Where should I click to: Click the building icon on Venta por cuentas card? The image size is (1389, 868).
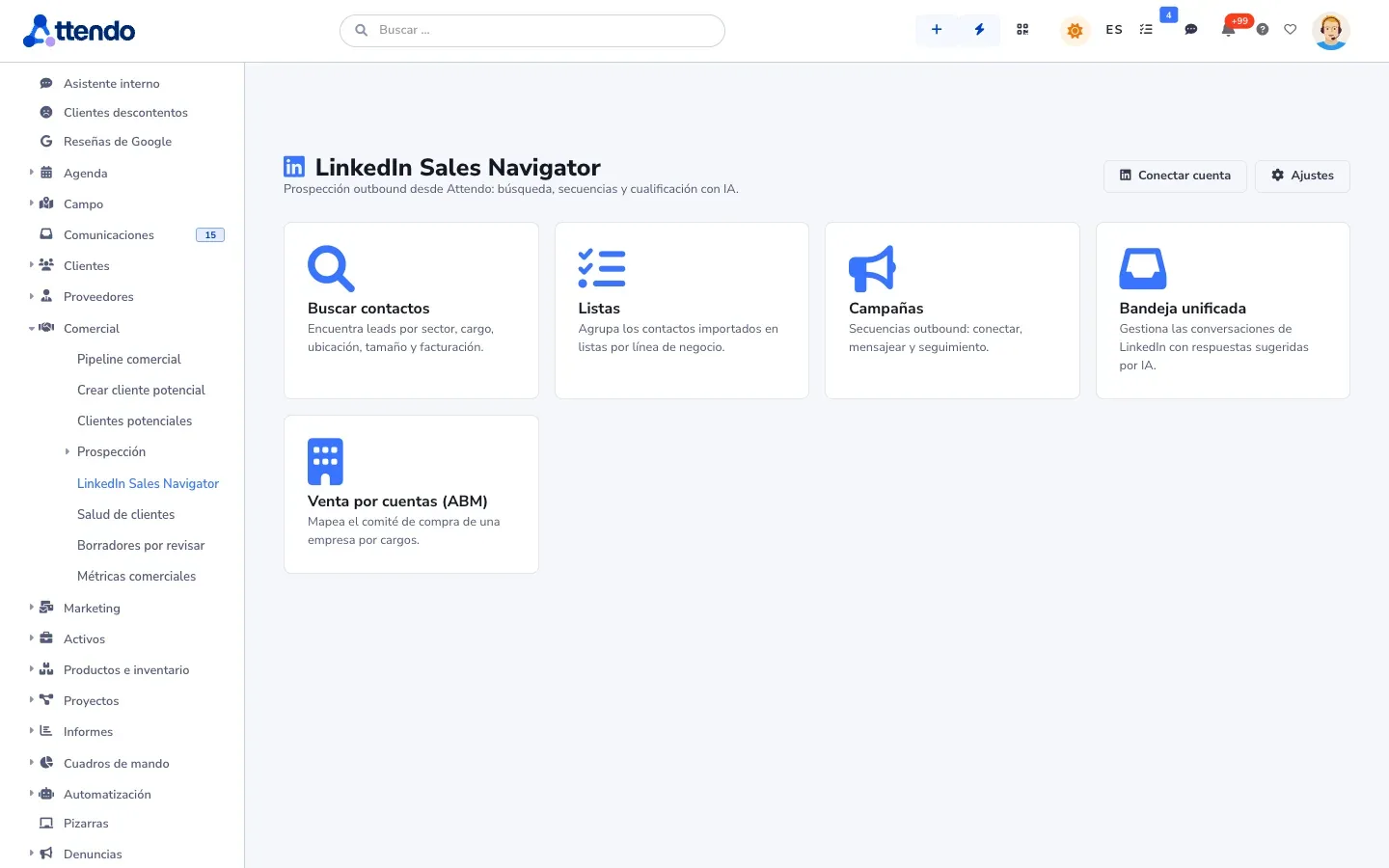click(325, 461)
